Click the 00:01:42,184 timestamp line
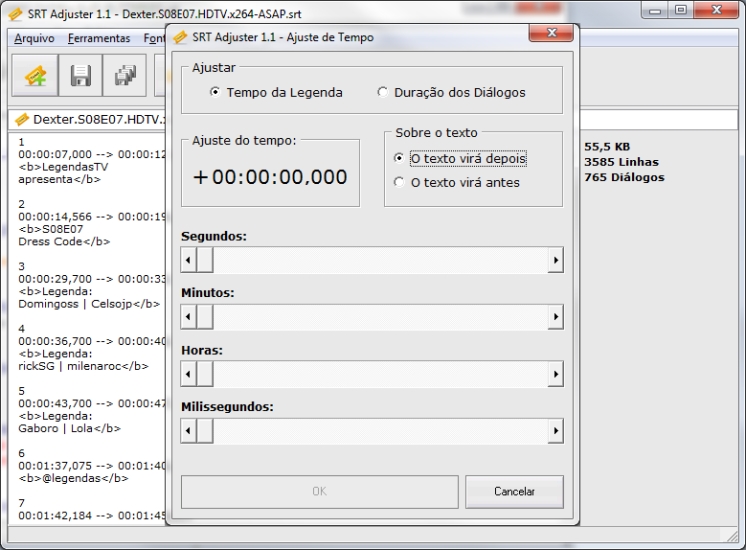 [92, 515]
